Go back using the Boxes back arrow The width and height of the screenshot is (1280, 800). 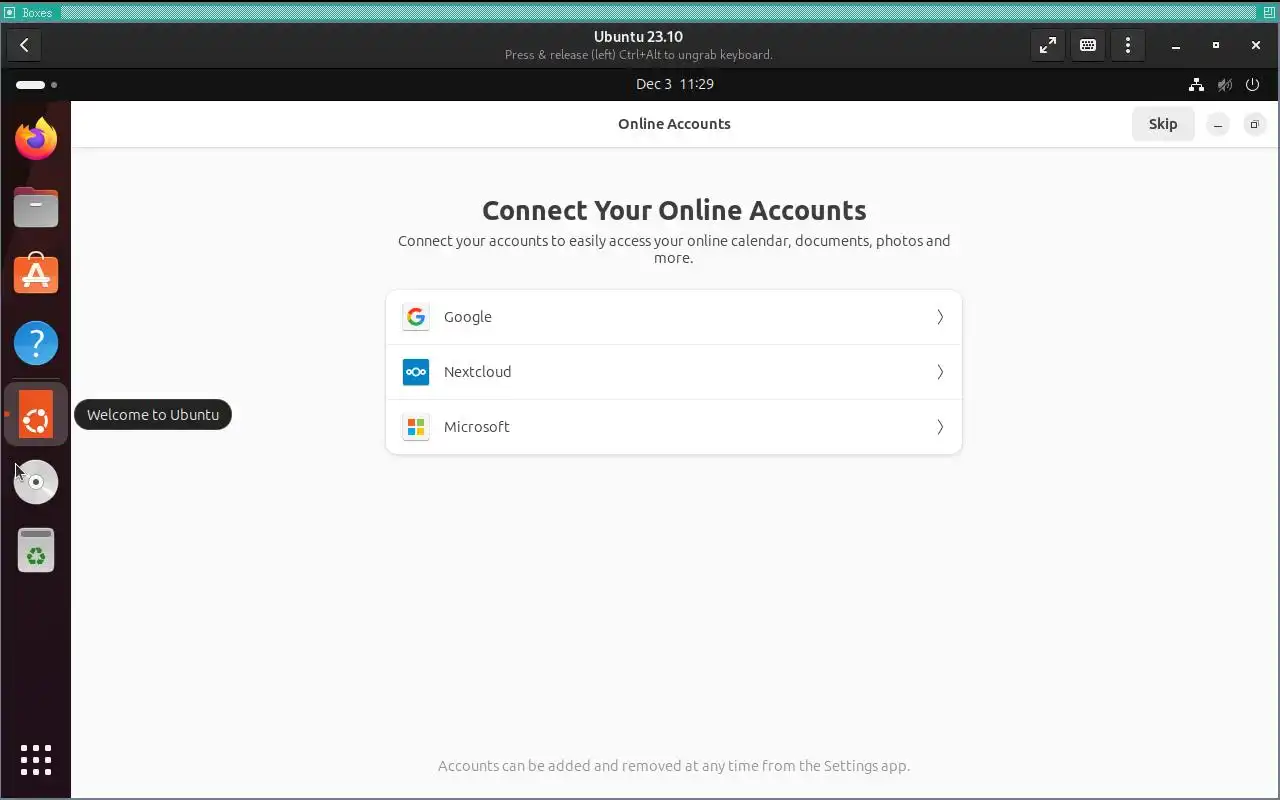[24, 45]
